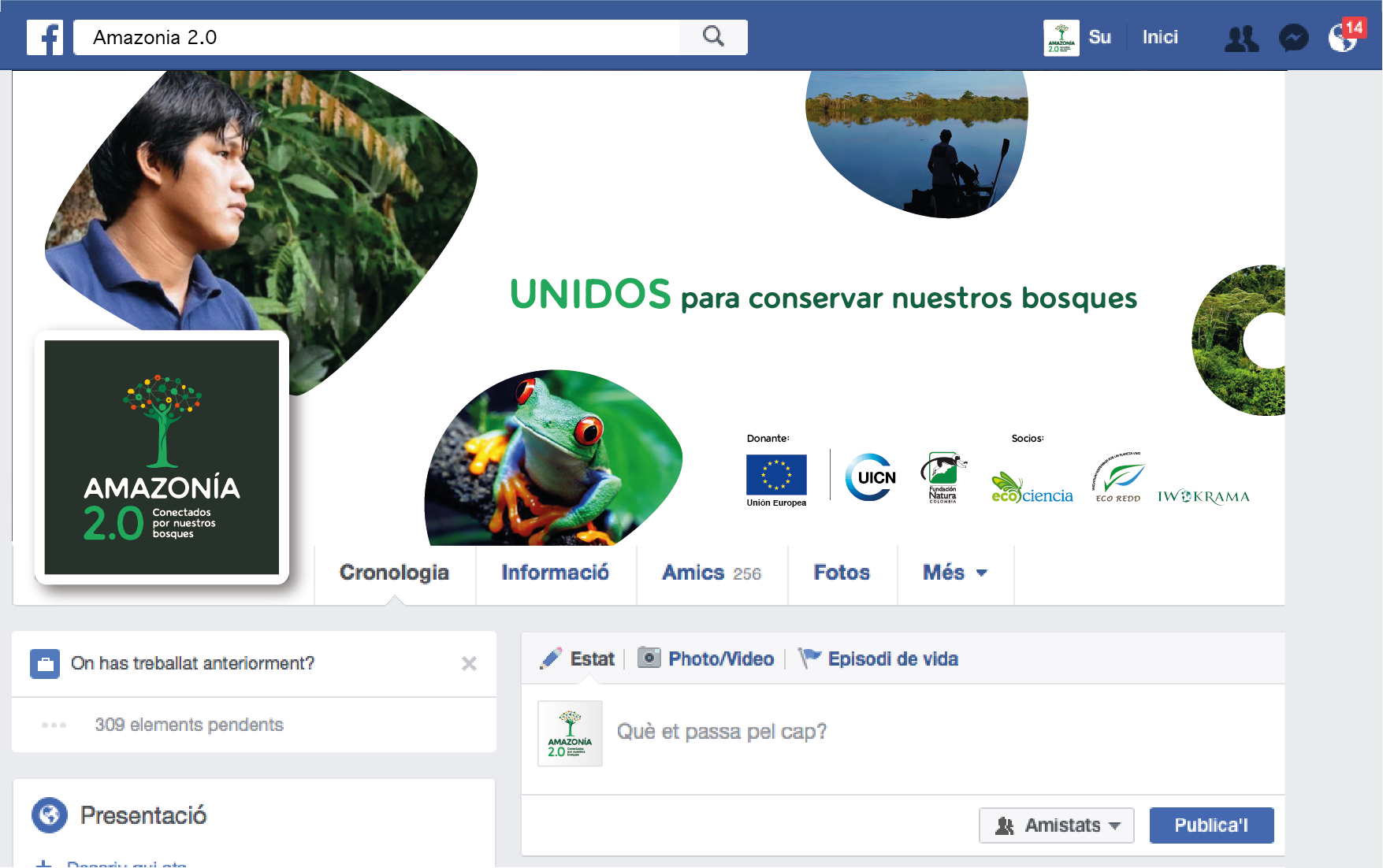This screenshot has height=868, width=1383.
Task: Click the ecociencia logo
Action: [1032, 488]
